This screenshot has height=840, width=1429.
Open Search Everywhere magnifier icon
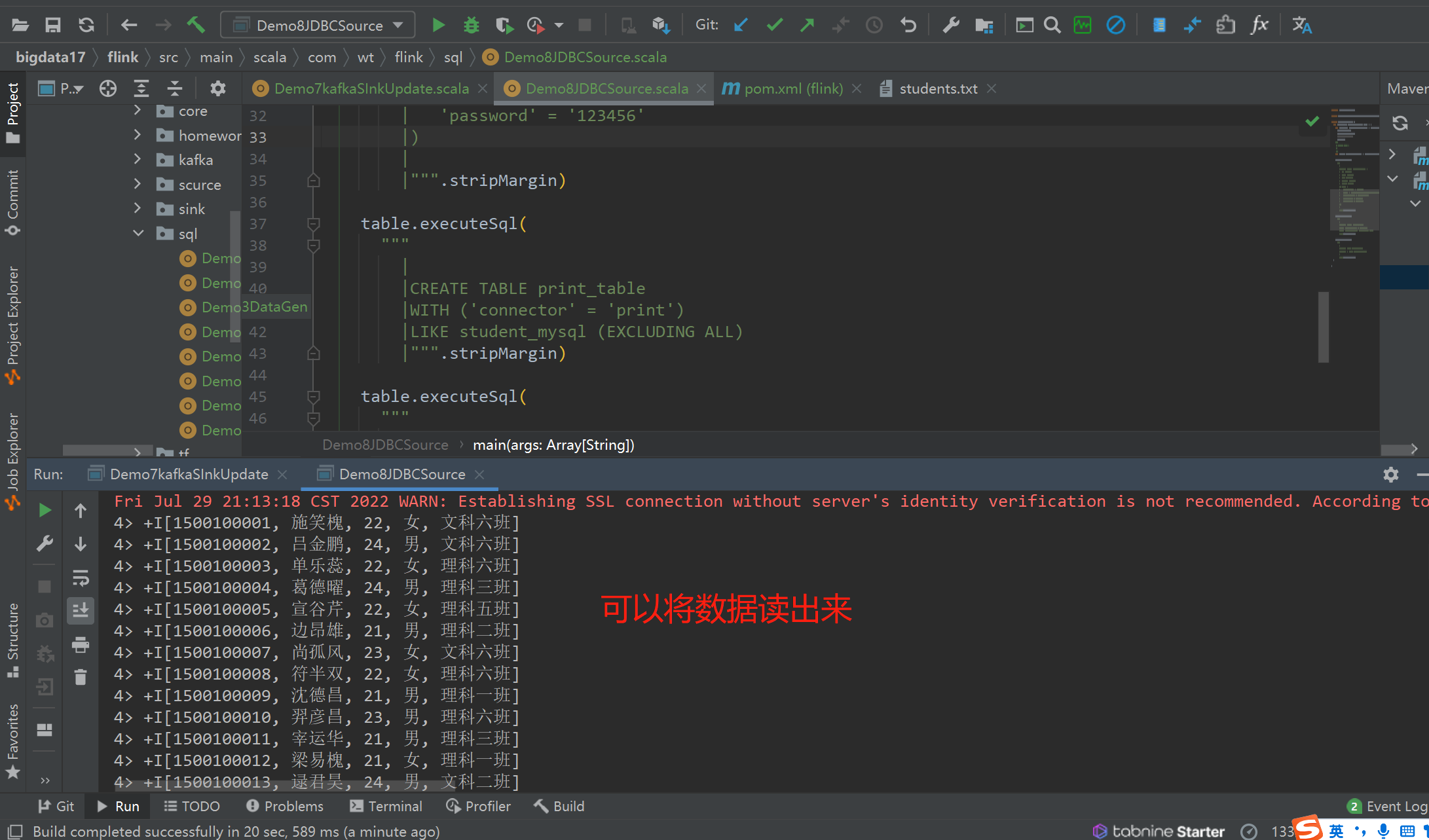pos(1052,26)
